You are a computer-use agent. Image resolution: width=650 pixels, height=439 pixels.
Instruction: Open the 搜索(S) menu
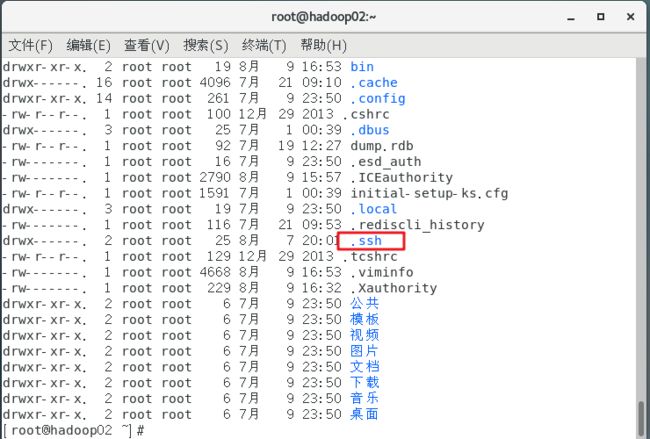pyautogui.click(x=206, y=45)
